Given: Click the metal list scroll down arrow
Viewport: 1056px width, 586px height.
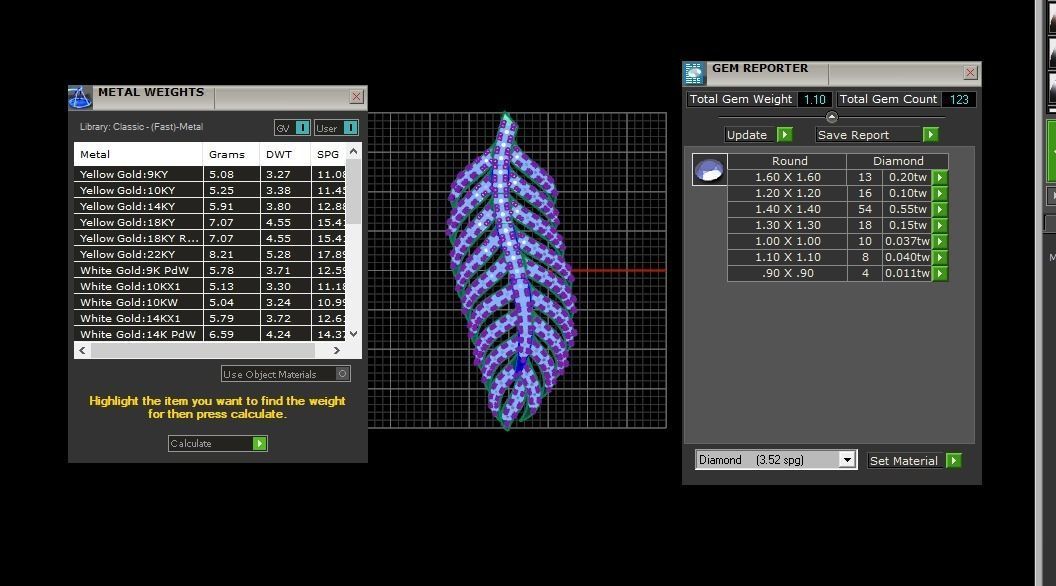Looking at the screenshot, I should [x=354, y=334].
